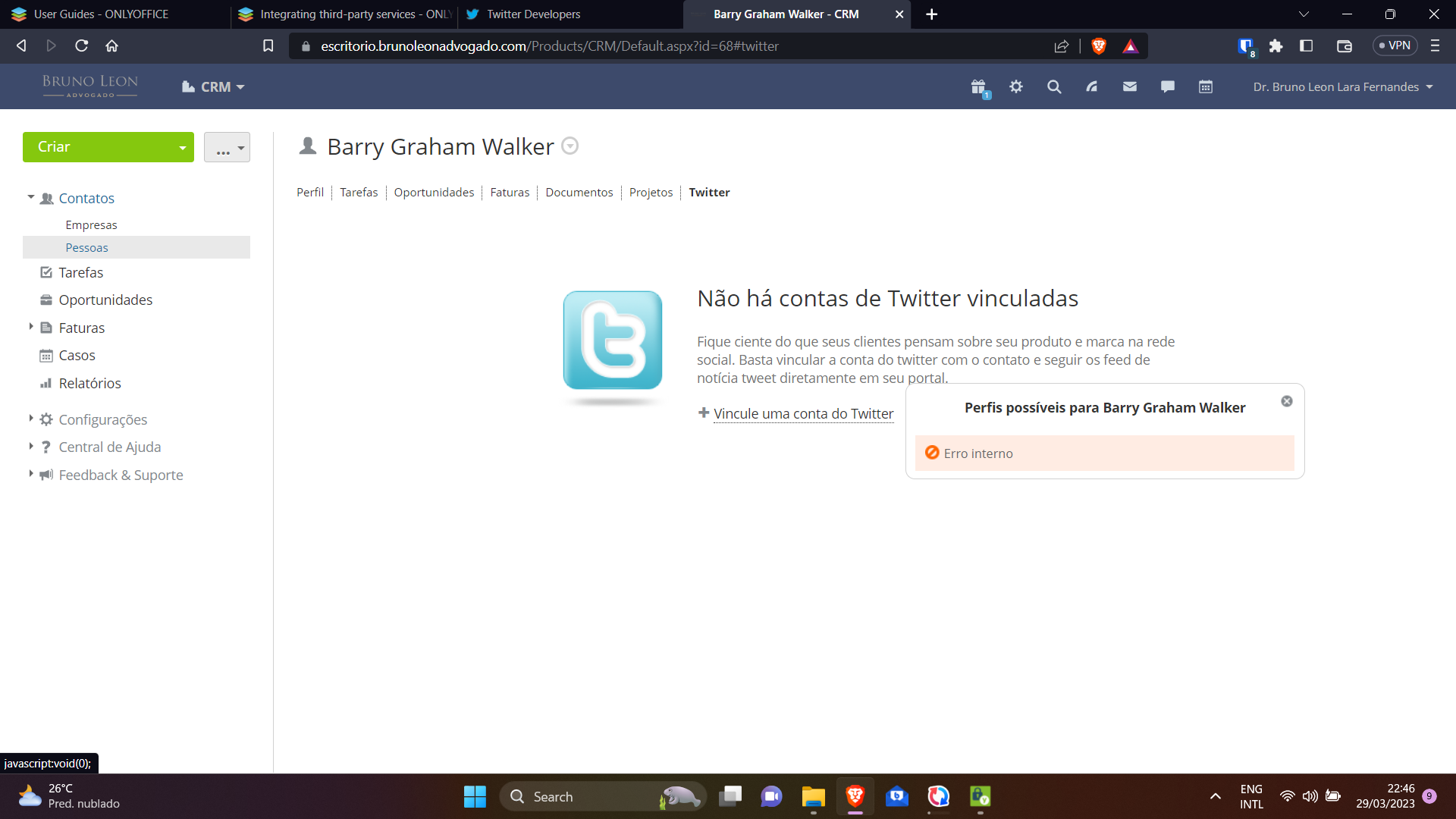The image size is (1456, 819).
Task: Switch to Twitter Developers browser tab
Action: (570, 14)
